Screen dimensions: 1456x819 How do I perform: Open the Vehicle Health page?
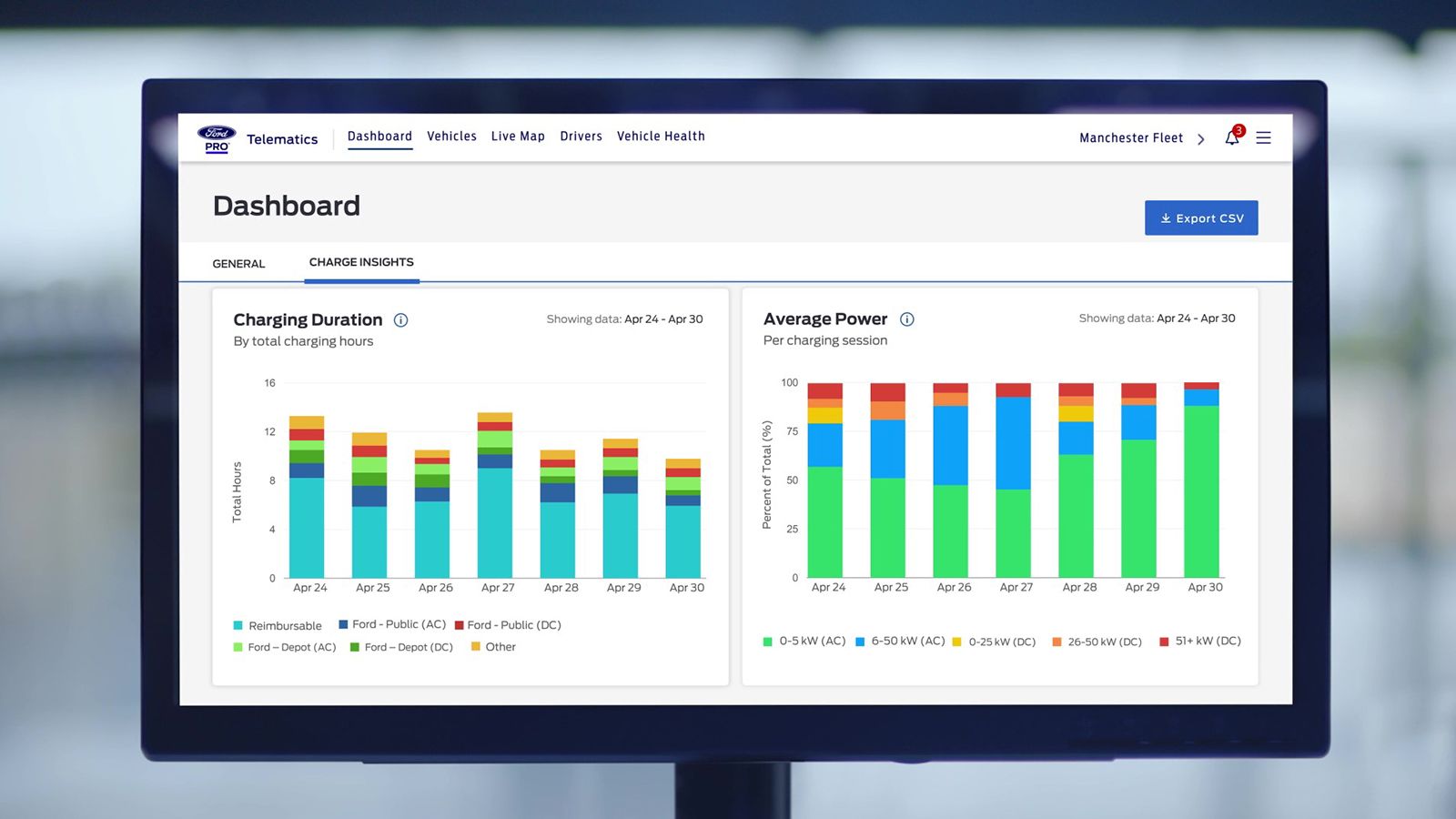click(661, 136)
